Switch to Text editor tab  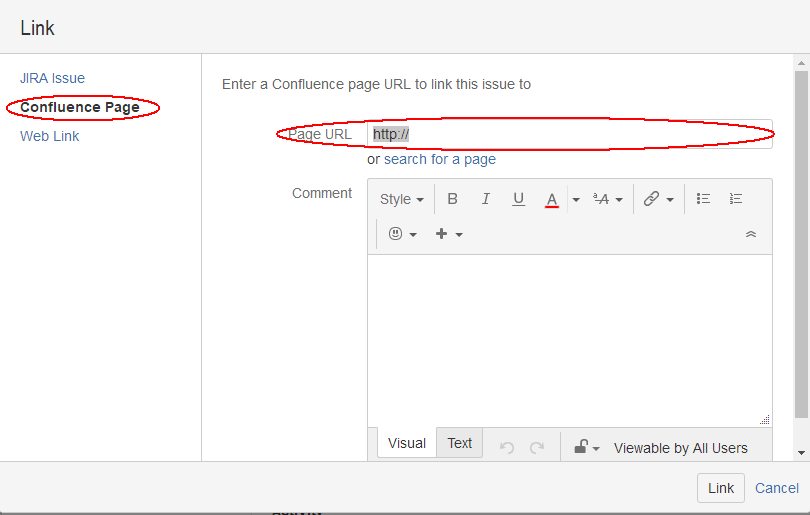459,443
